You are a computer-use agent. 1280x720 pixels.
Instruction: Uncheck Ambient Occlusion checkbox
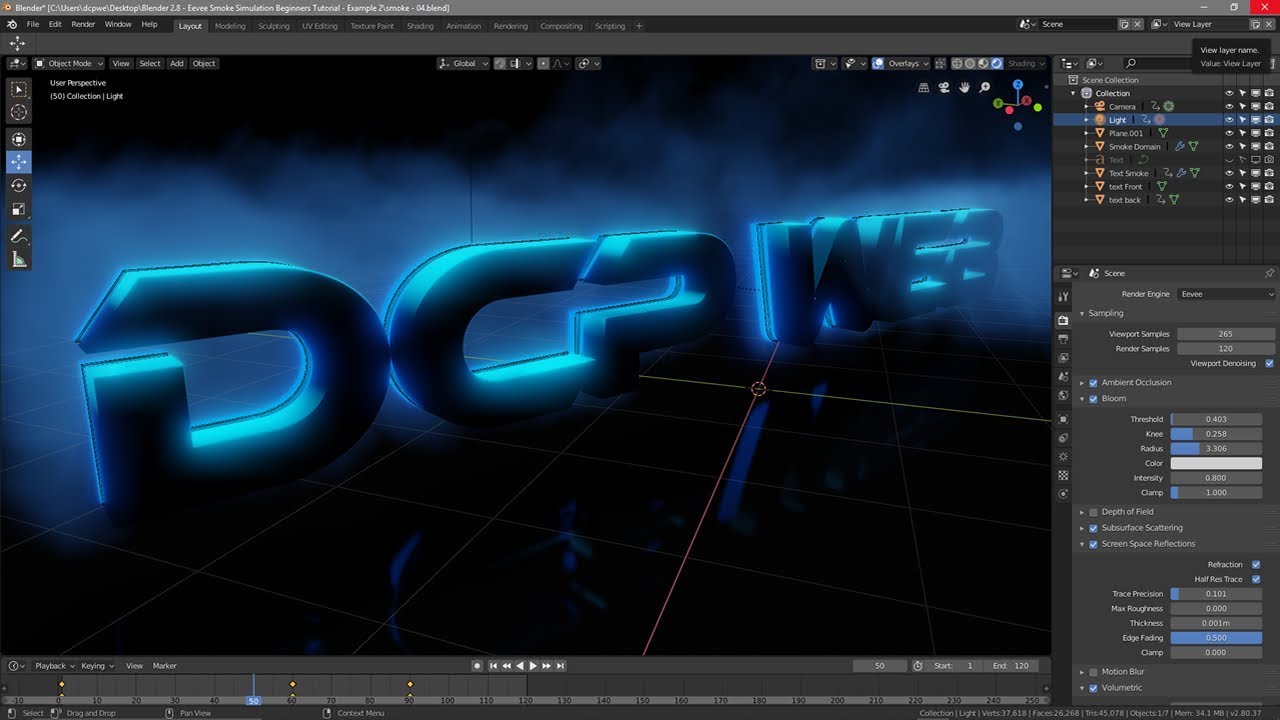(x=1093, y=383)
